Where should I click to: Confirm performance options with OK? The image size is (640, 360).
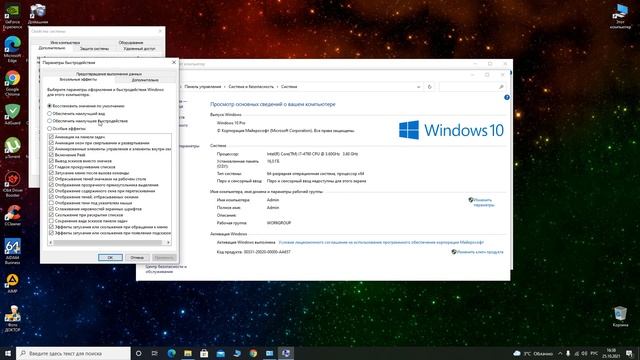click(110, 258)
